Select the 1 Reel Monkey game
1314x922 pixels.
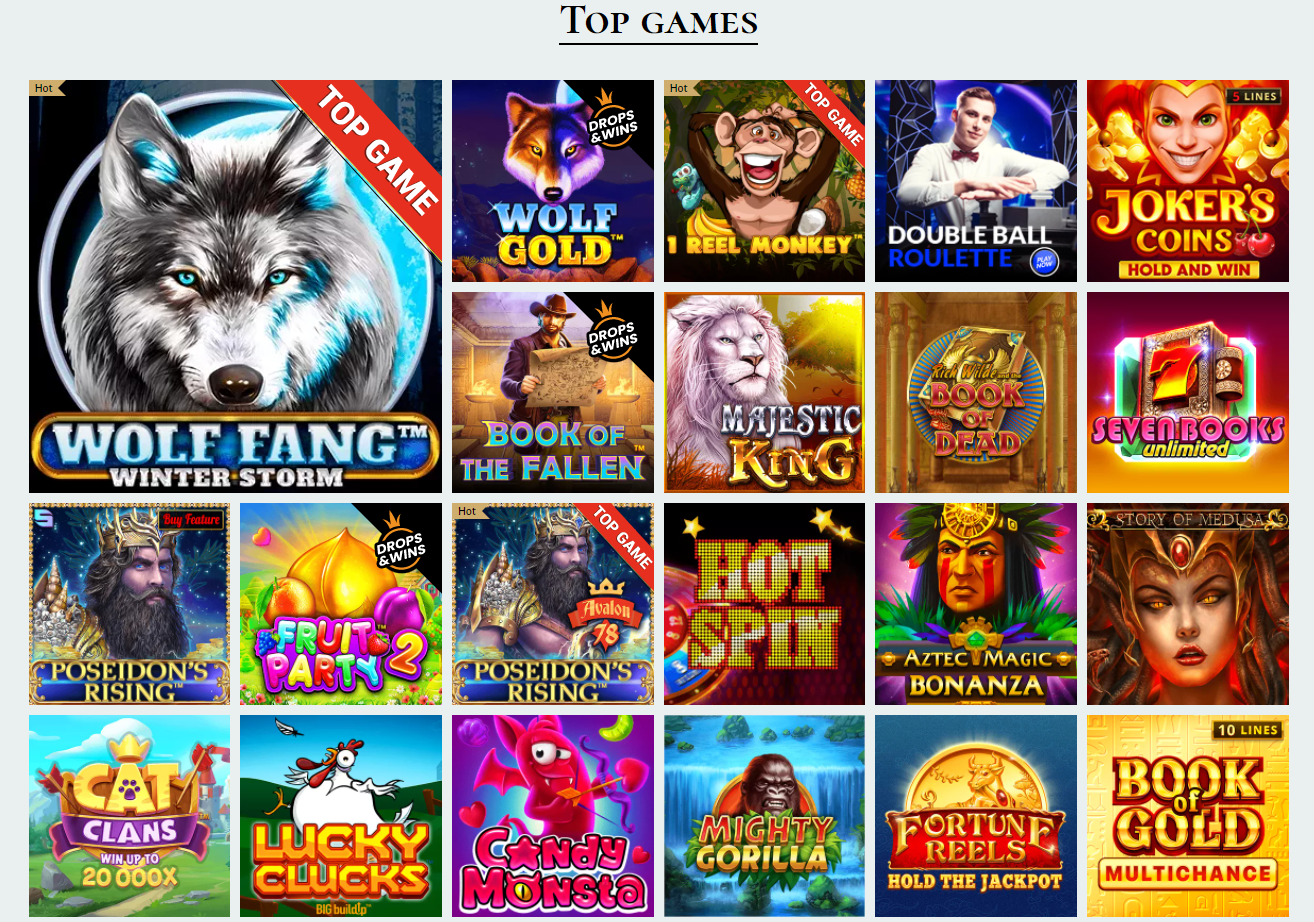[764, 181]
